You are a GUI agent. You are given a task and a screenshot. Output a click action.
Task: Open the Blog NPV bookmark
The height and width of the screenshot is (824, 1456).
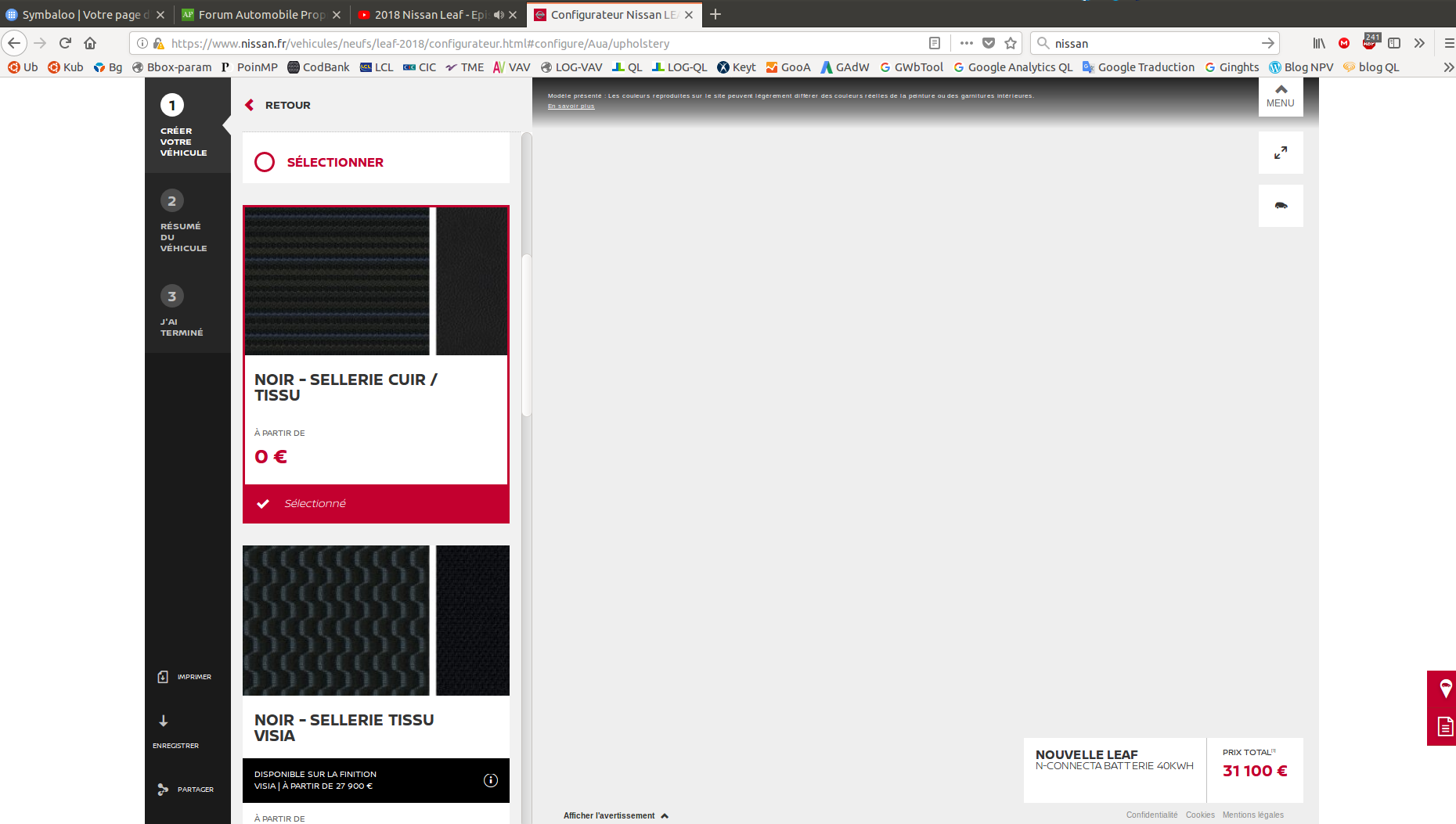pos(1301,67)
